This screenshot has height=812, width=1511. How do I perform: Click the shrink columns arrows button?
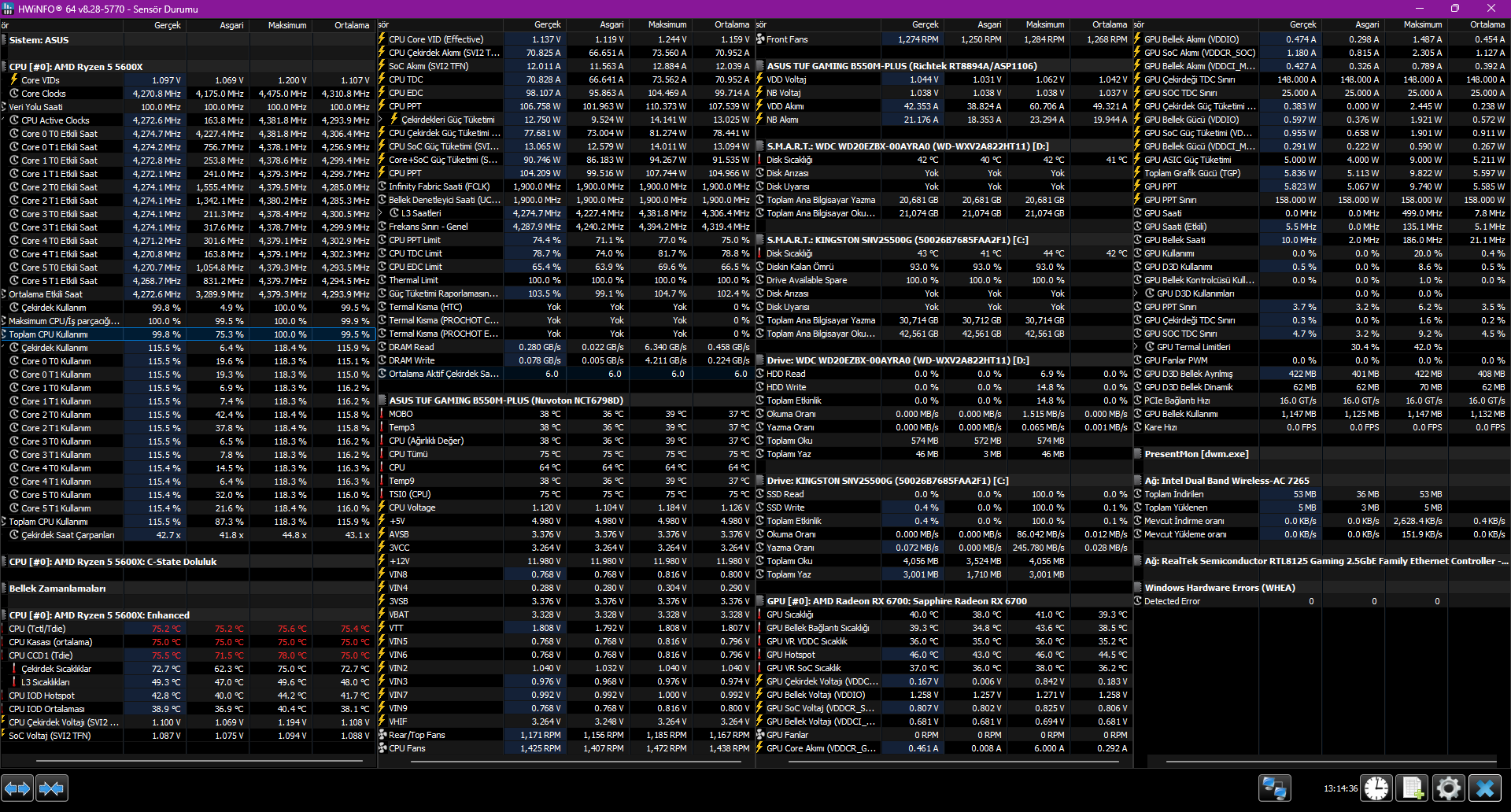click(x=52, y=788)
